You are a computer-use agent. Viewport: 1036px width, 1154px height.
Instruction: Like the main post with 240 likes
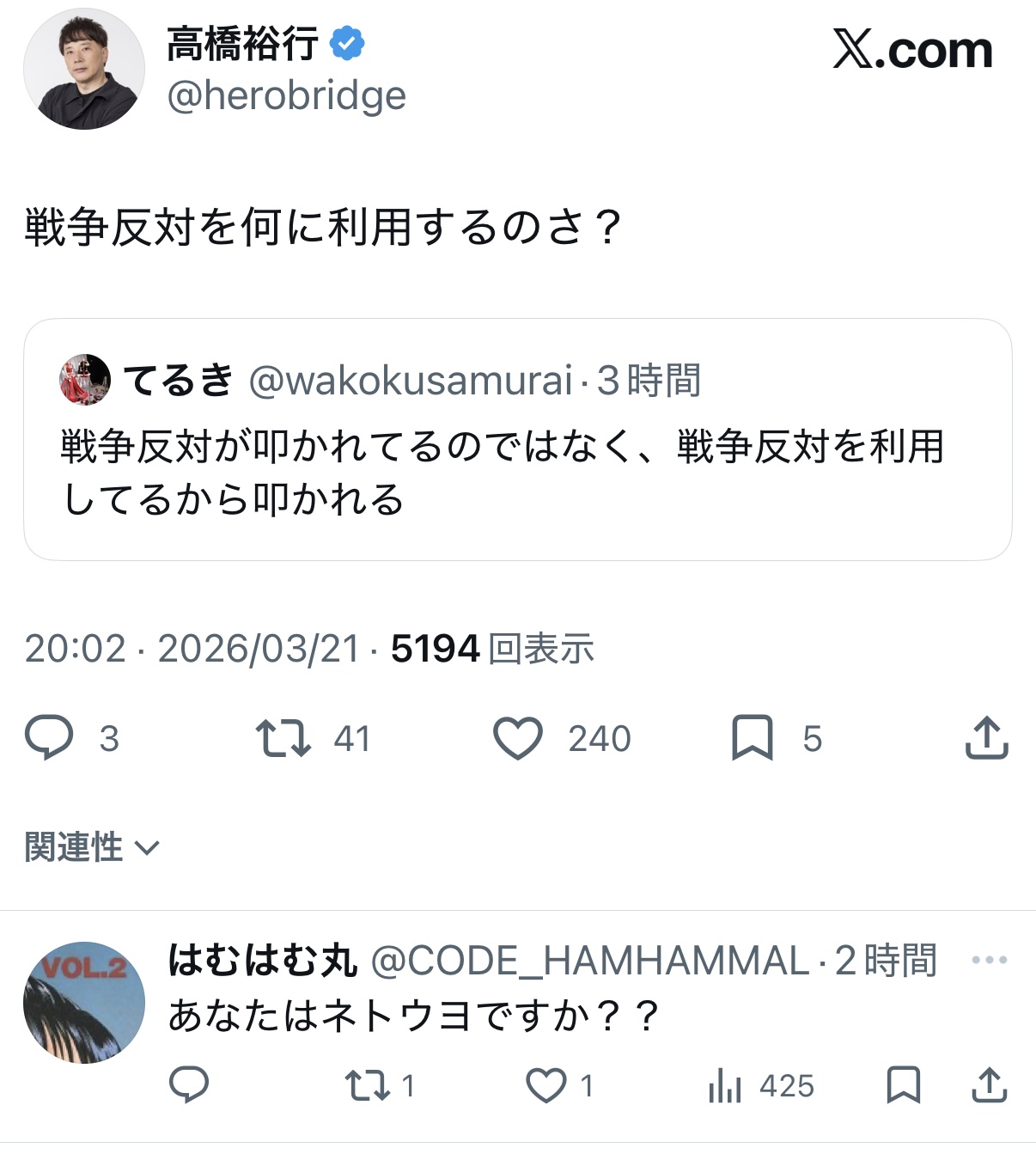[x=518, y=738]
